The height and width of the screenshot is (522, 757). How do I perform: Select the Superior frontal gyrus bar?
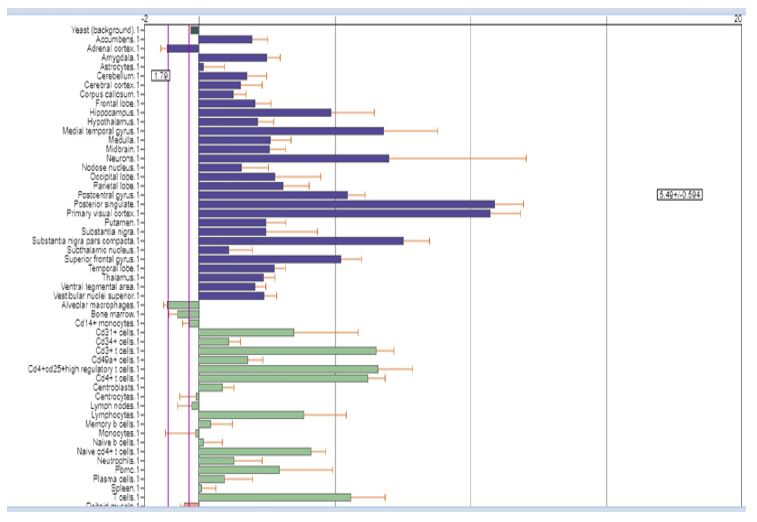269,259
